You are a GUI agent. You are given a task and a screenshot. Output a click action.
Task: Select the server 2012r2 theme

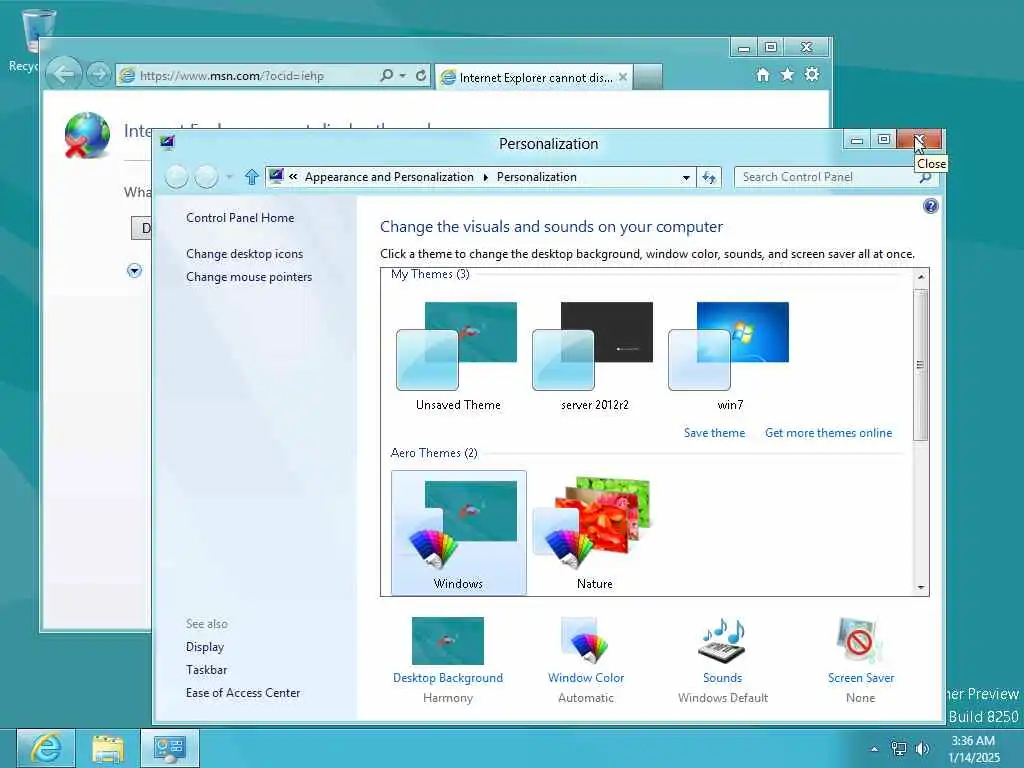(593, 356)
